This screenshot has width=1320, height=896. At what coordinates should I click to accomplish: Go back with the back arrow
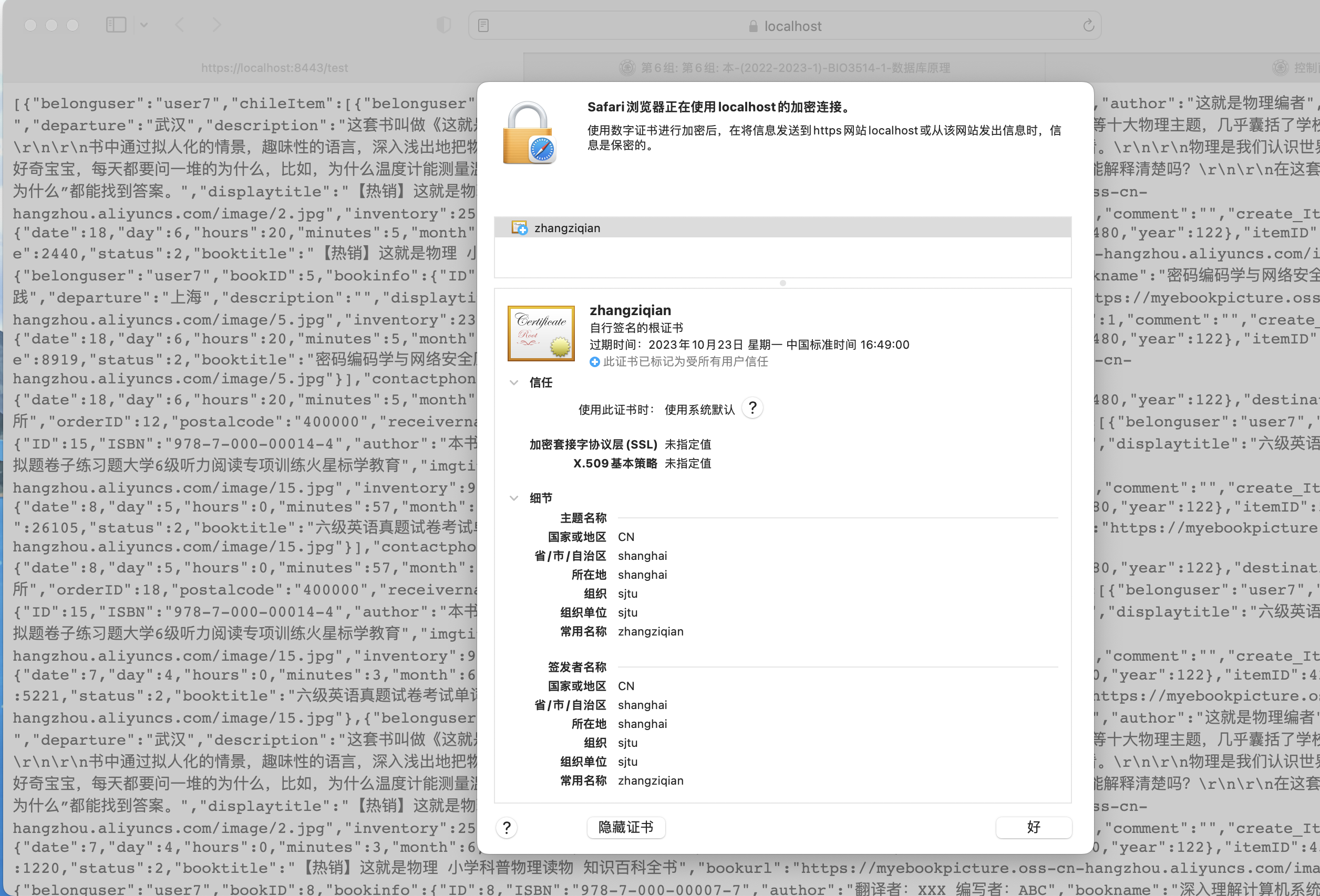click(180, 25)
